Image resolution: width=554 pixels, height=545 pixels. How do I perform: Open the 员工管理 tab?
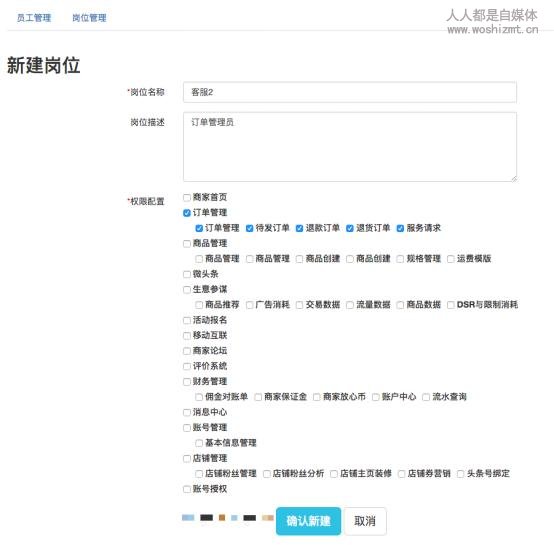34,18
